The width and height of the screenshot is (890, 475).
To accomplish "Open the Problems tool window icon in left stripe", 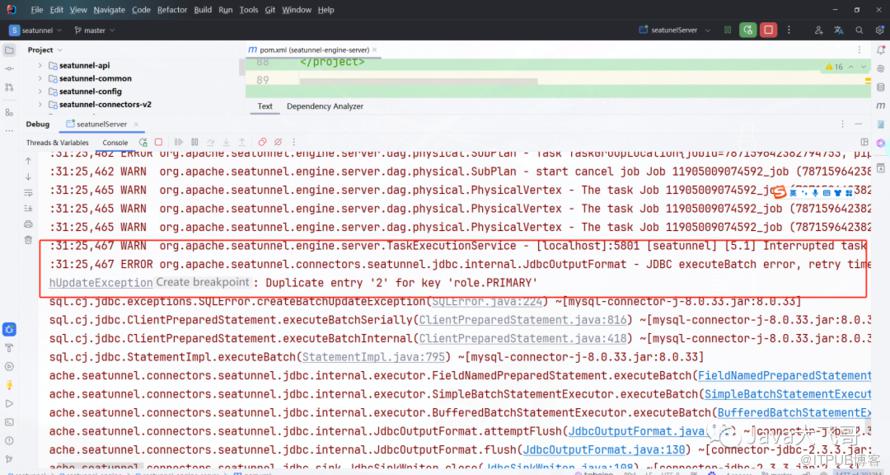I will (9, 440).
